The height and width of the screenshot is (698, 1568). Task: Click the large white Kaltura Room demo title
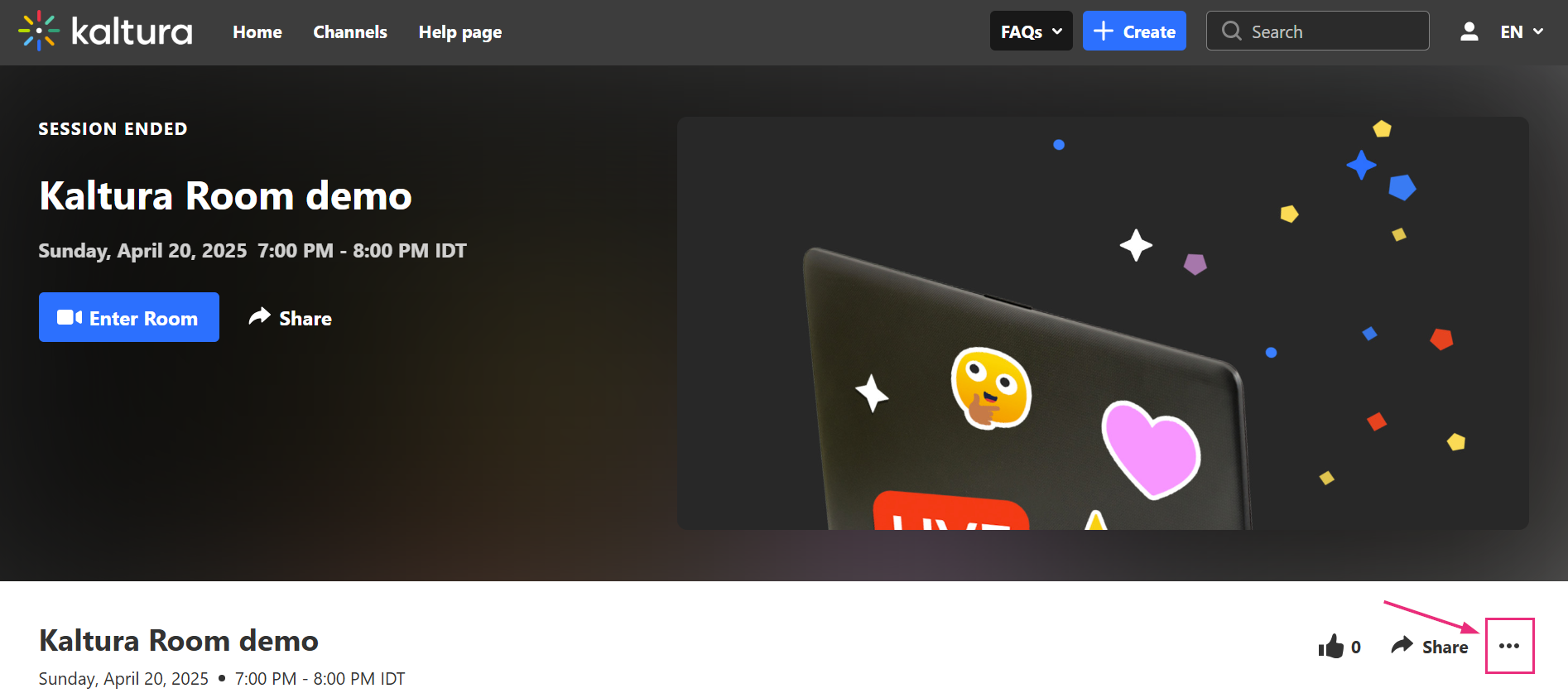(x=225, y=196)
